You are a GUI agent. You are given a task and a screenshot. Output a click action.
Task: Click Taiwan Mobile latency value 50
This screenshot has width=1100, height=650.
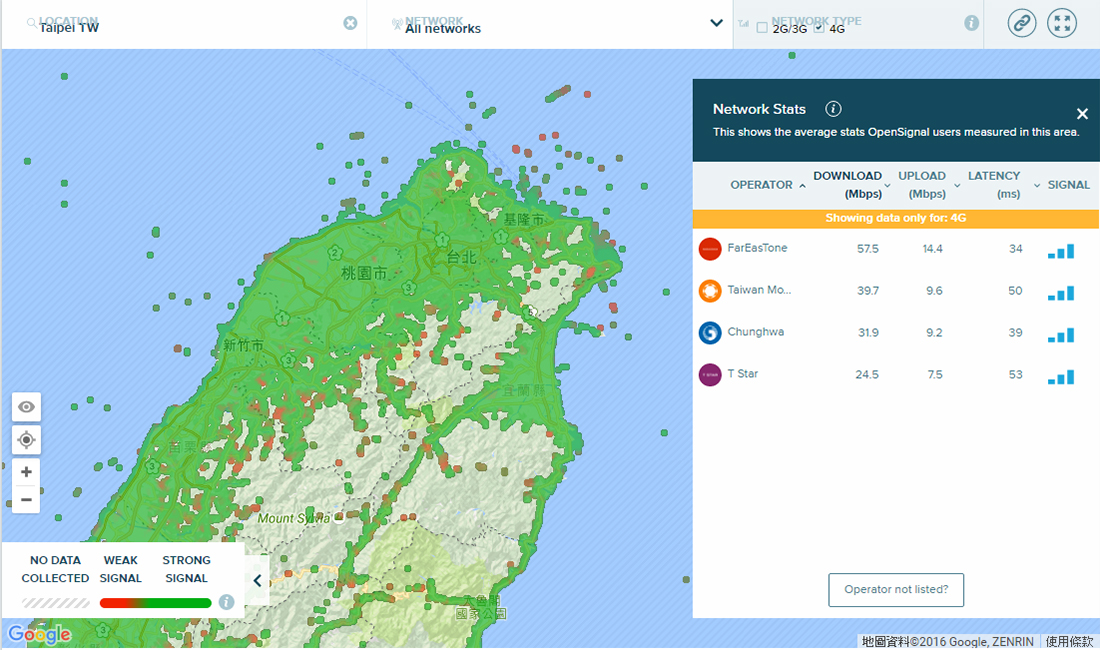click(x=1015, y=291)
